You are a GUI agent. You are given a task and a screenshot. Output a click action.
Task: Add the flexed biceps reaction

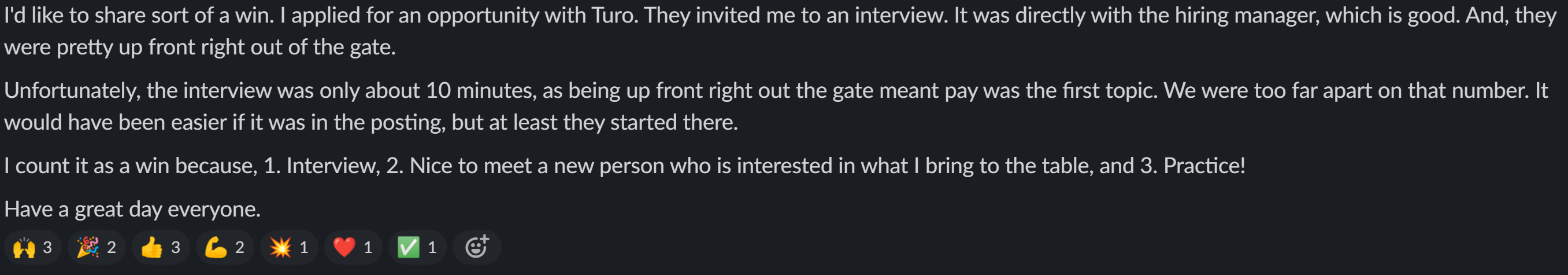pos(225,247)
